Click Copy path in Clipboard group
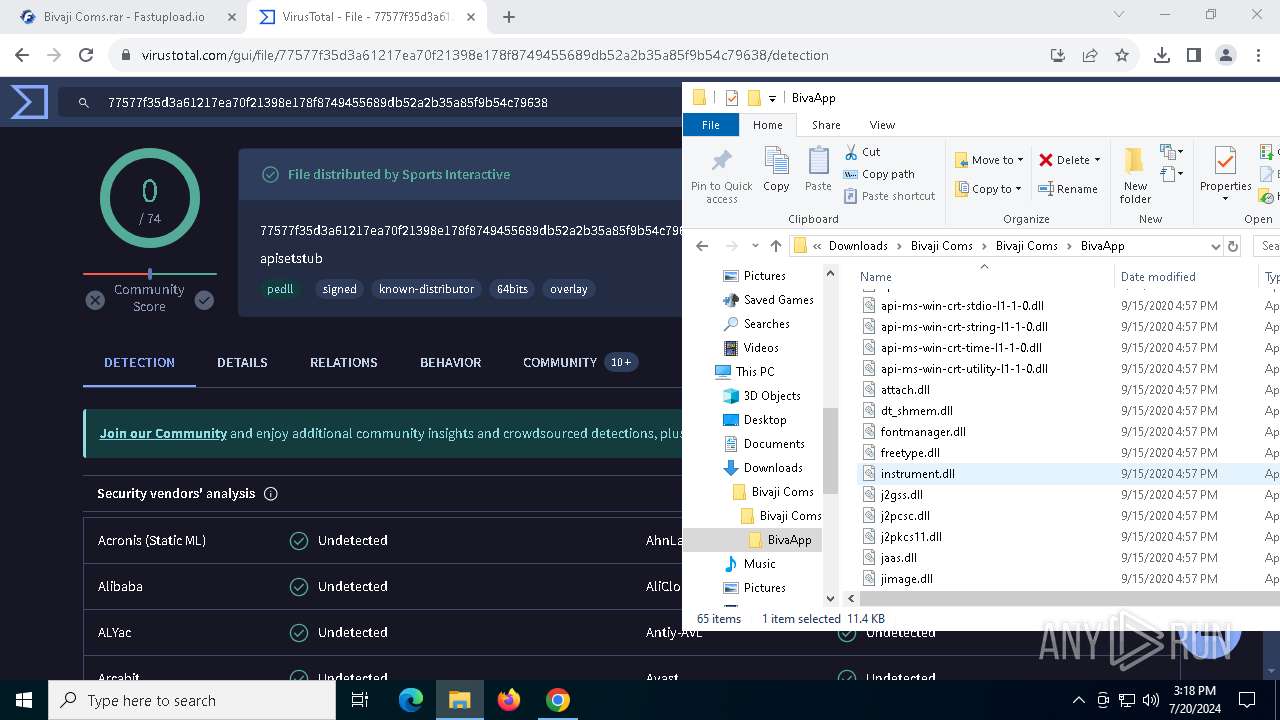Screen dimensions: 1280x720 pos(879,174)
